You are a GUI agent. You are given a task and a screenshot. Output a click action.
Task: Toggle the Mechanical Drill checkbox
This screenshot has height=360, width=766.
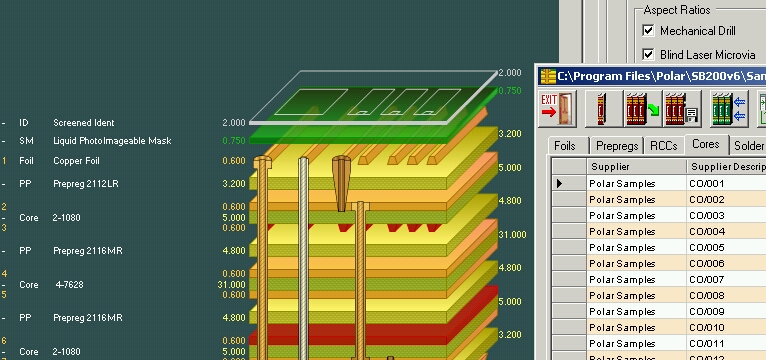tap(648, 31)
